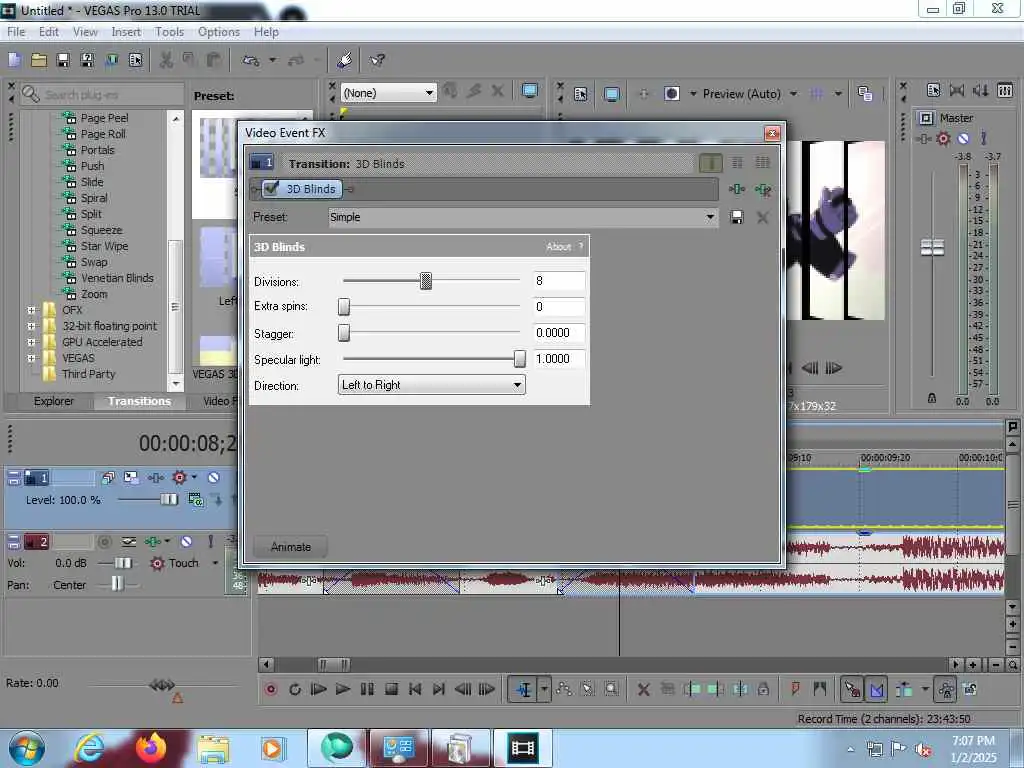1024x768 pixels.
Task: Uncheck the 3D Blinds plug-in checkbox
Action: coord(272,189)
